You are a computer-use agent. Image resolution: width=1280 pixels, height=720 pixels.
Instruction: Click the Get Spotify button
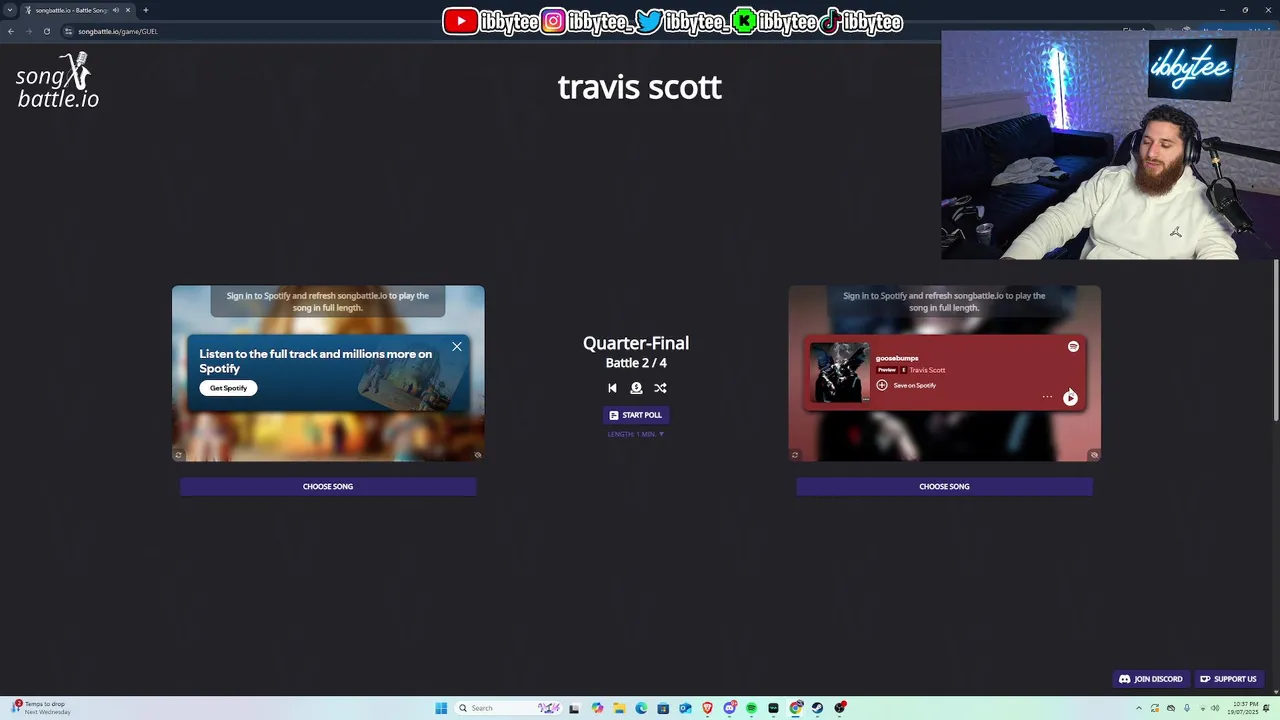coord(228,388)
